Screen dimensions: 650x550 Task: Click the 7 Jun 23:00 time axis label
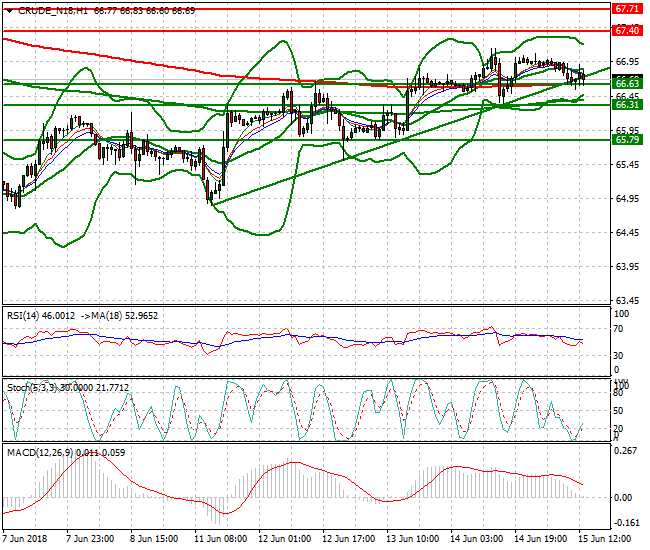point(90,539)
